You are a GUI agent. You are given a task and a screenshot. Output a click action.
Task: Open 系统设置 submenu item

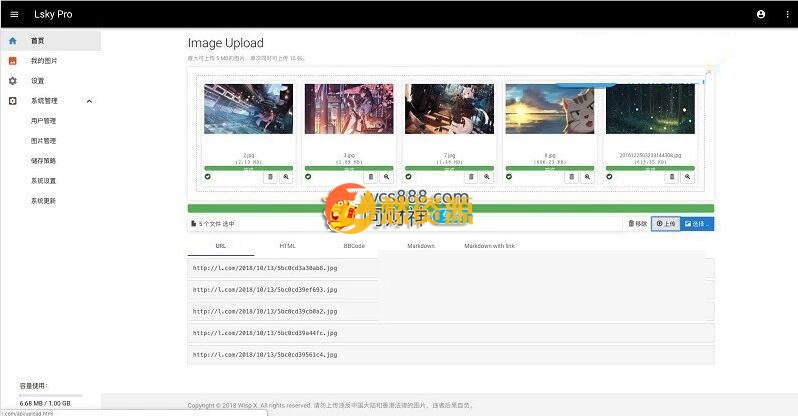point(43,181)
